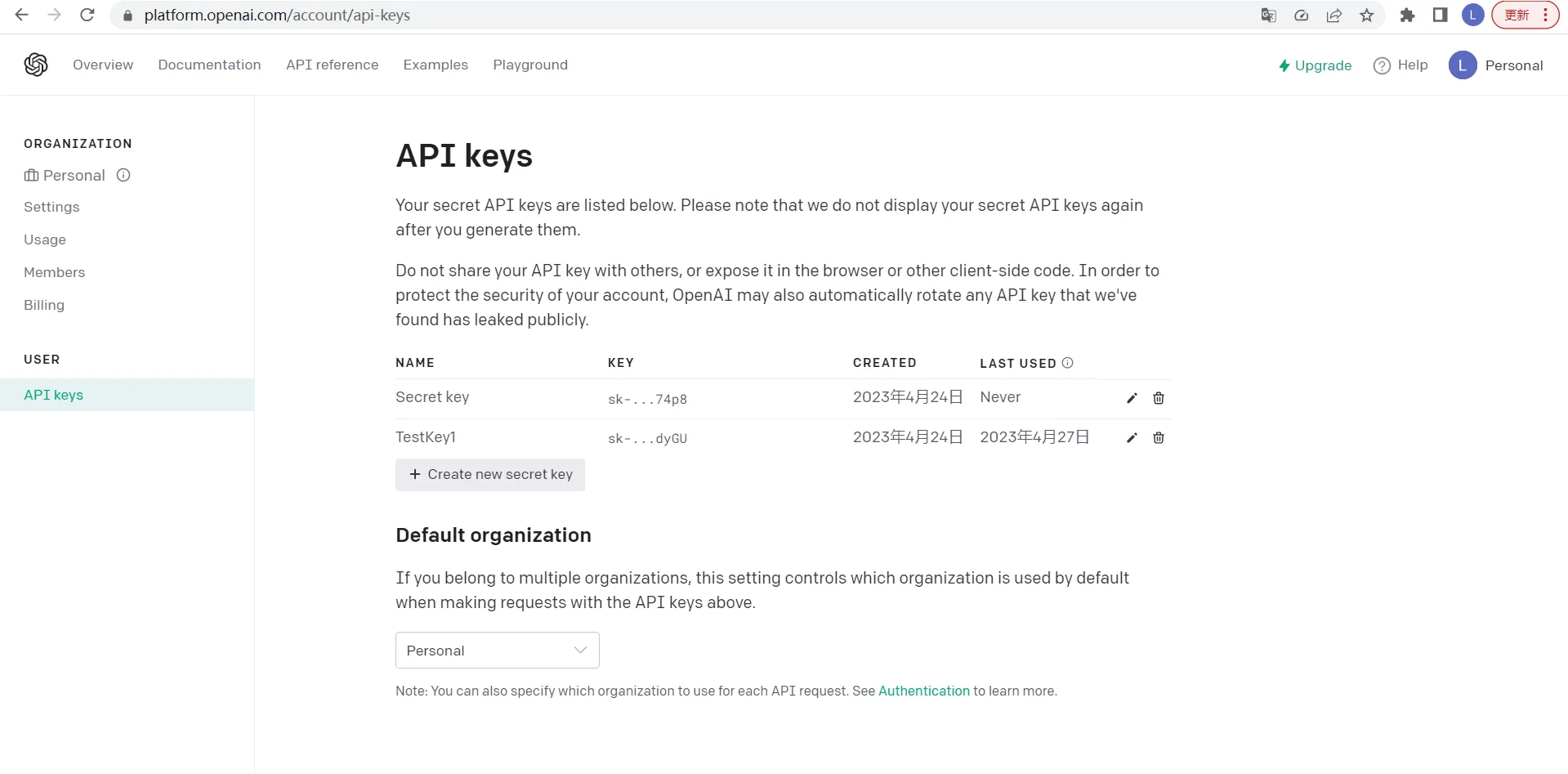The image size is (1568, 774).
Task: Open the translate page icon
Action: [1268, 16]
